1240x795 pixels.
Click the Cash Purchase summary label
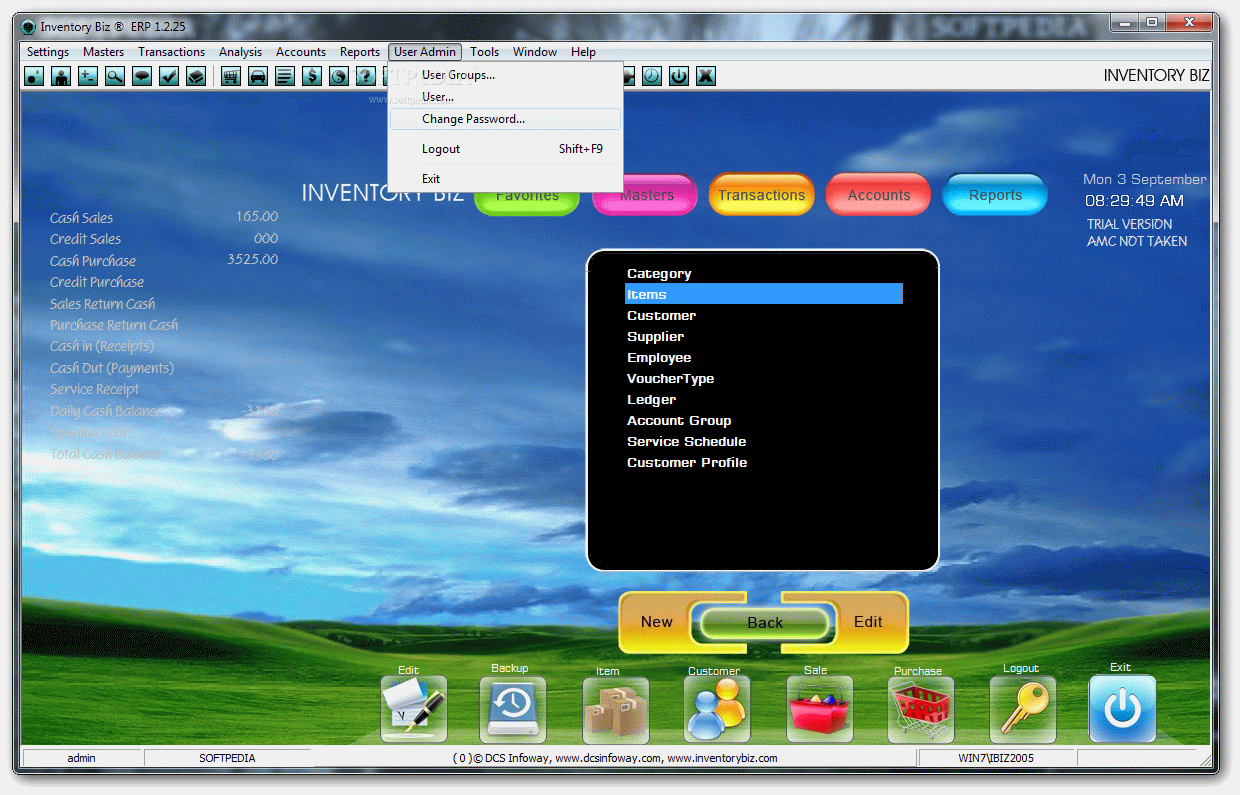[93, 261]
